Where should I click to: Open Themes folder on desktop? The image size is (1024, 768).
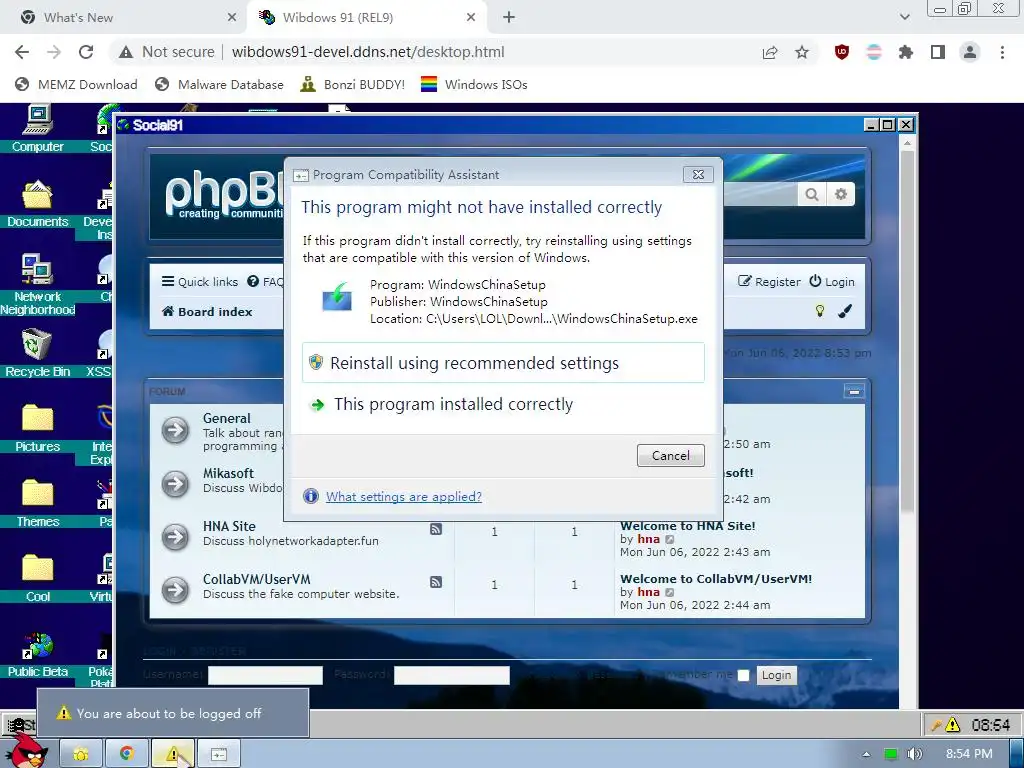[x=38, y=504]
